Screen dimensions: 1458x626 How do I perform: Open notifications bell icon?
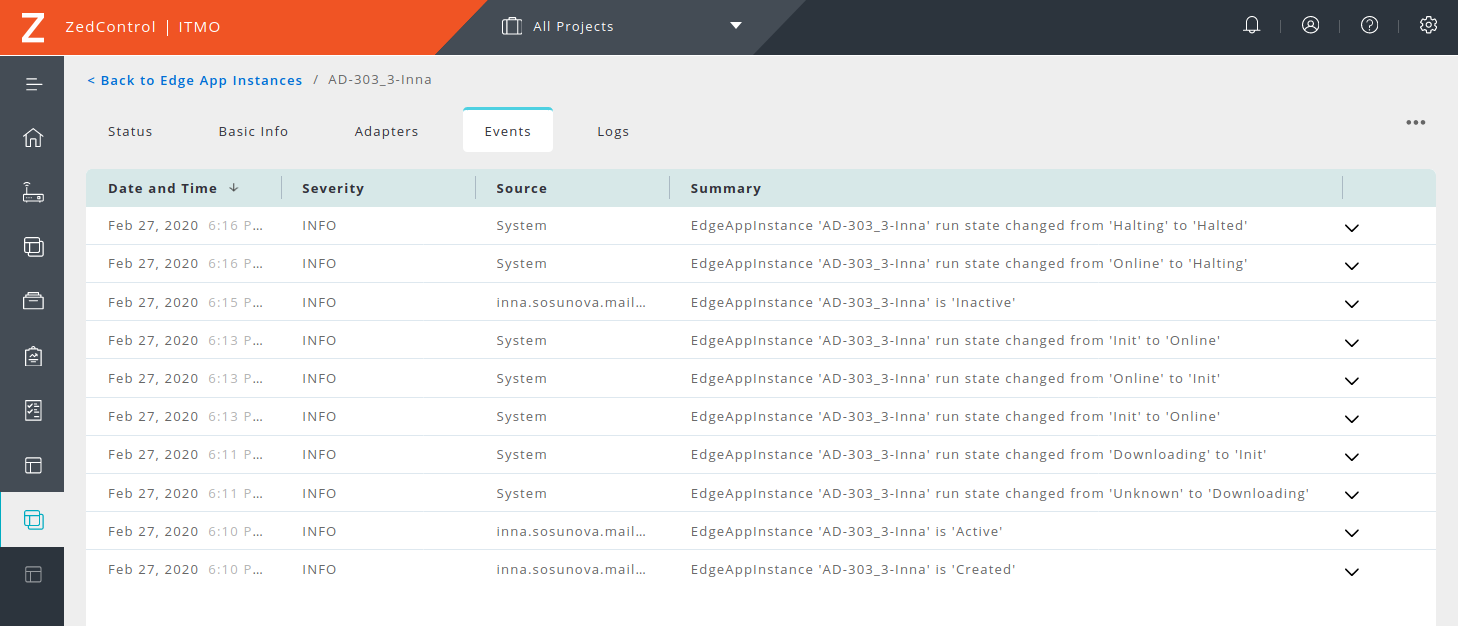tap(1251, 26)
